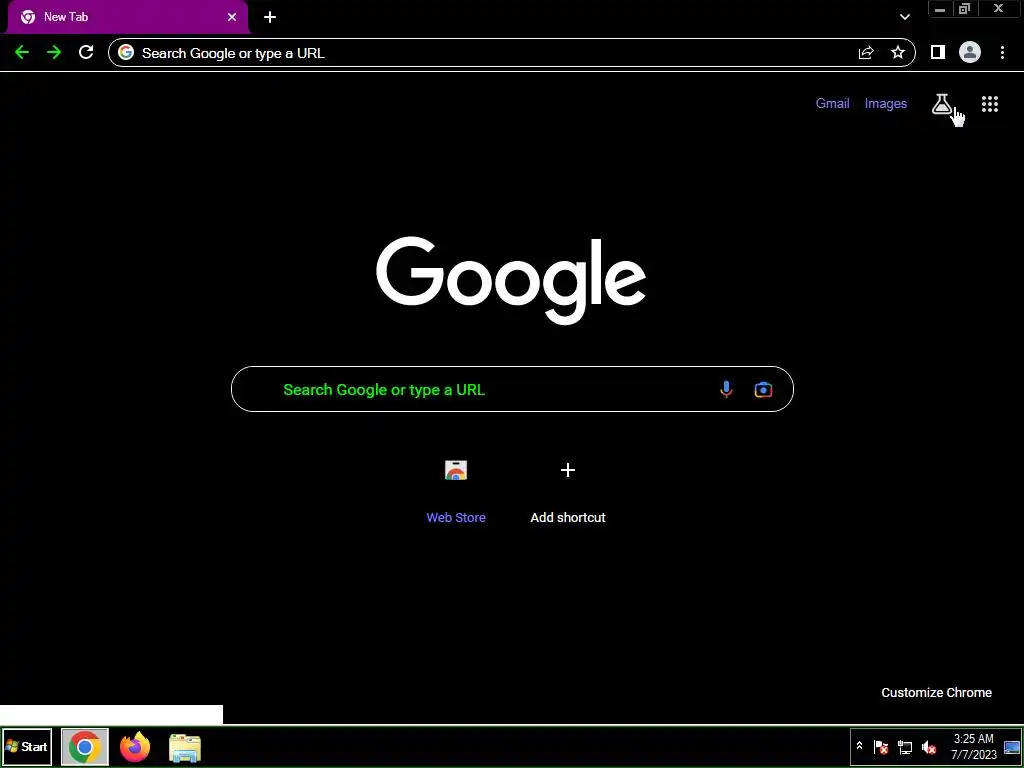This screenshot has width=1024, height=768.
Task: Open Search Labs flask icon
Action: [941, 104]
